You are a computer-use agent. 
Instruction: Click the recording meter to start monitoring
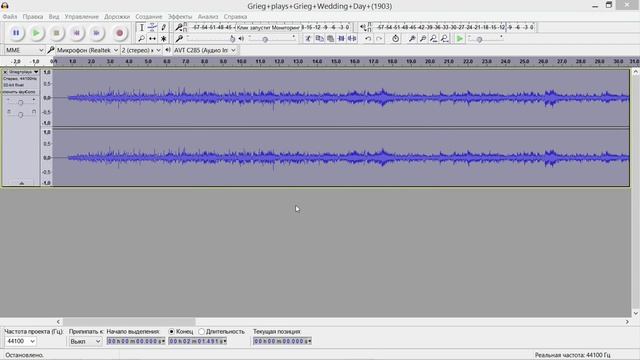pos(270,27)
